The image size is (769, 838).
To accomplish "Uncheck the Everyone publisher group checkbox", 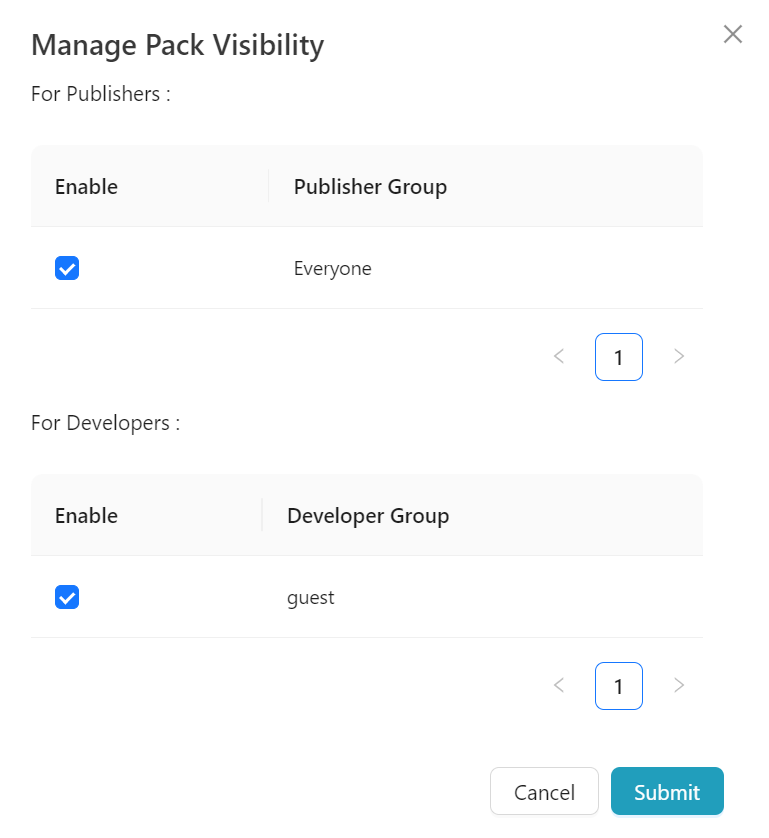I will tap(67, 268).
